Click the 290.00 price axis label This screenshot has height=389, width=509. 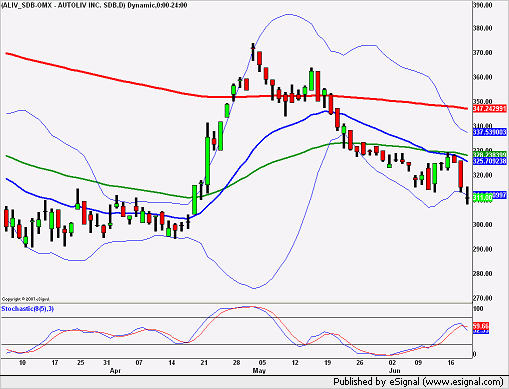tap(482, 249)
